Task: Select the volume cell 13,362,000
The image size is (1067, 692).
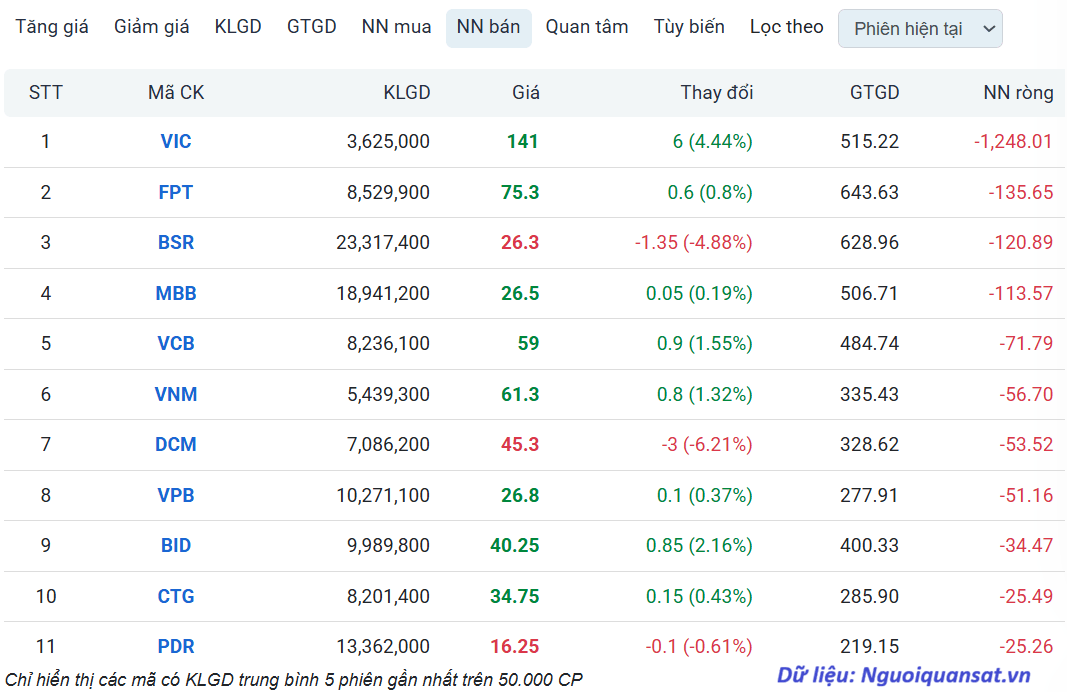Action: tap(383, 646)
